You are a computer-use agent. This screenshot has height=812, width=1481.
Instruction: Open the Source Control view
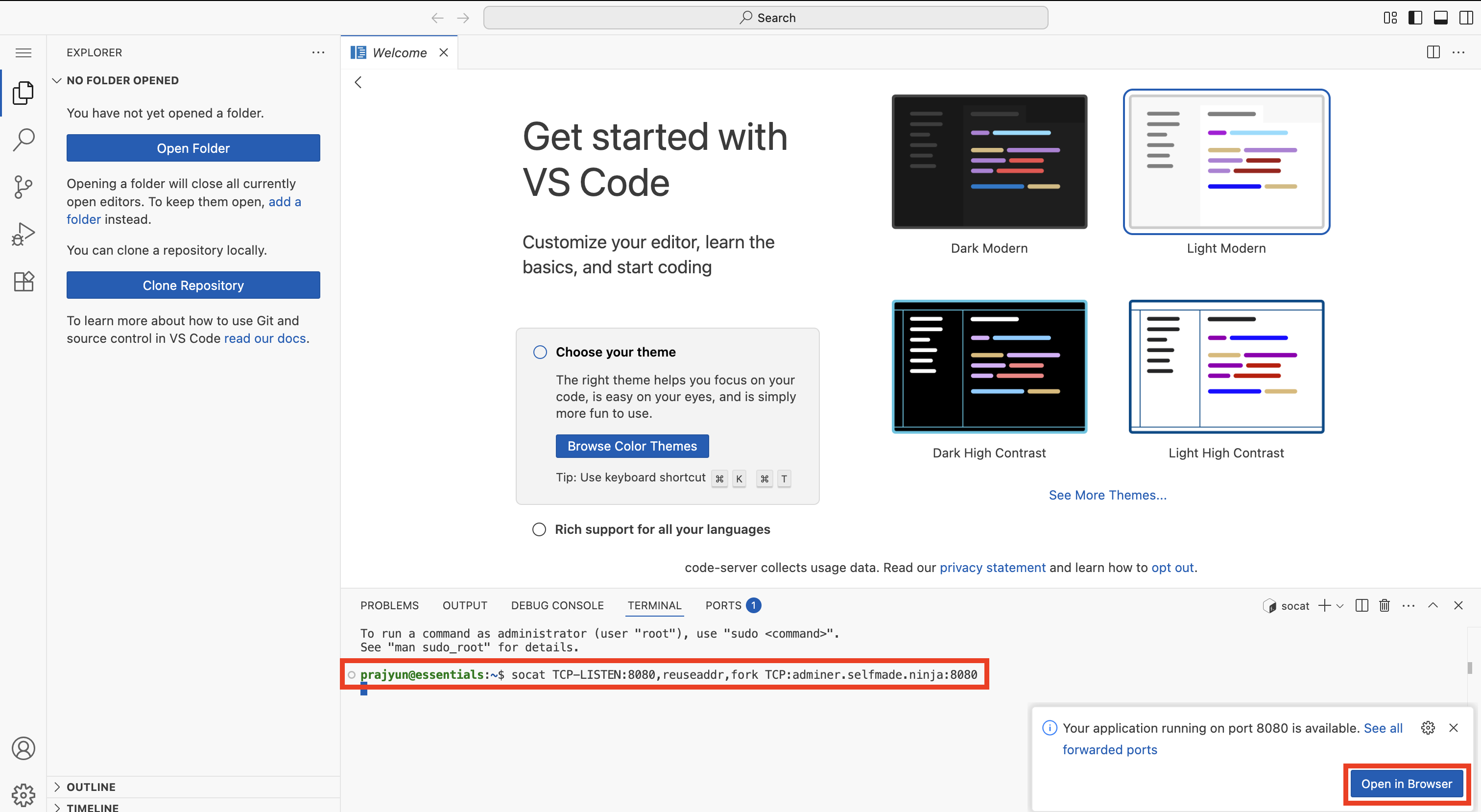point(23,187)
